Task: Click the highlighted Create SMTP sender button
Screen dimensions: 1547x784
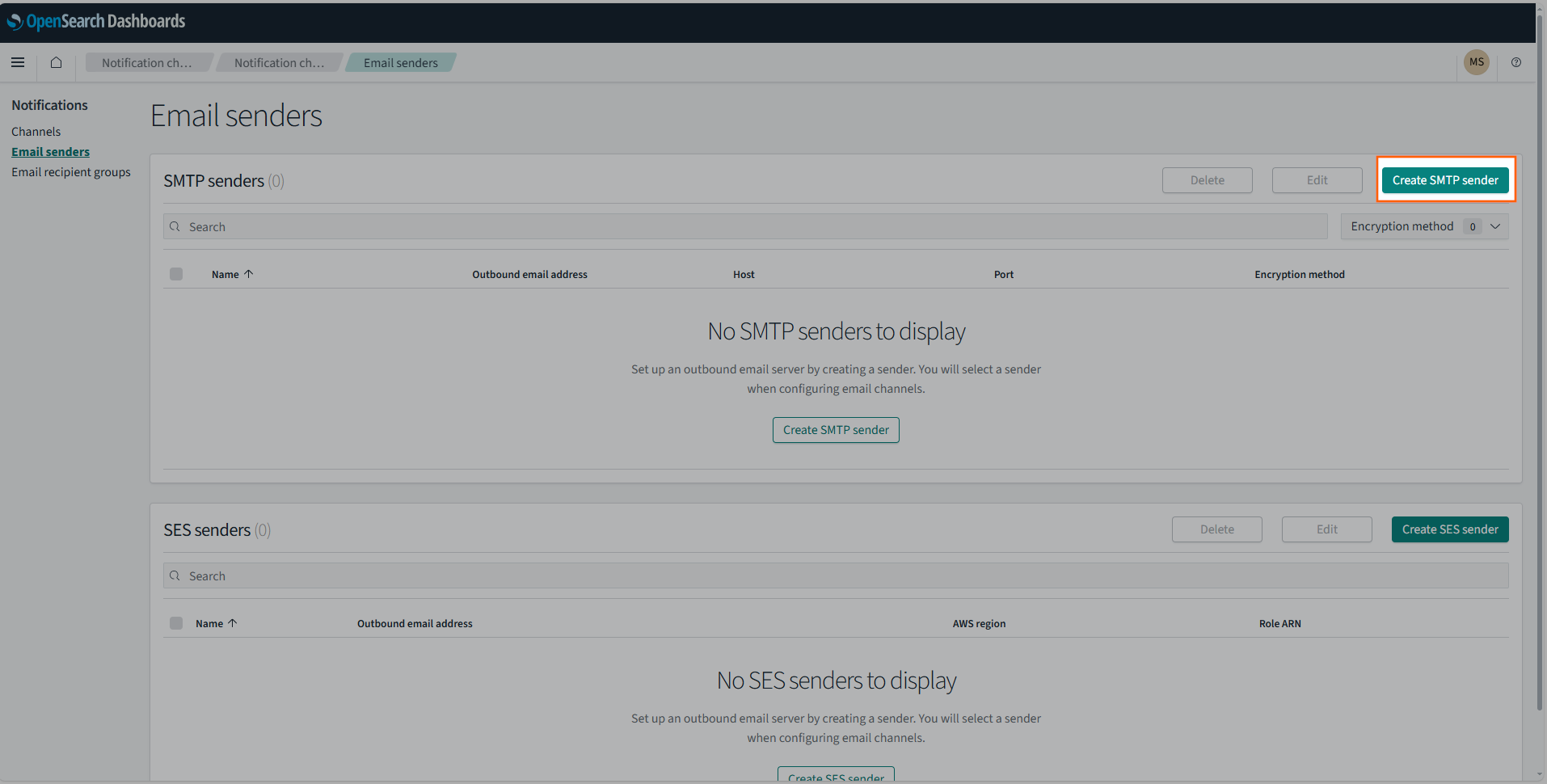Action: 1444,179
